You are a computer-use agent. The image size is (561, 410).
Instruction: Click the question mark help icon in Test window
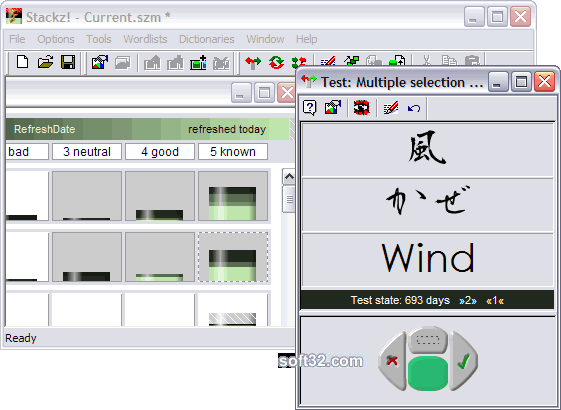click(310, 107)
